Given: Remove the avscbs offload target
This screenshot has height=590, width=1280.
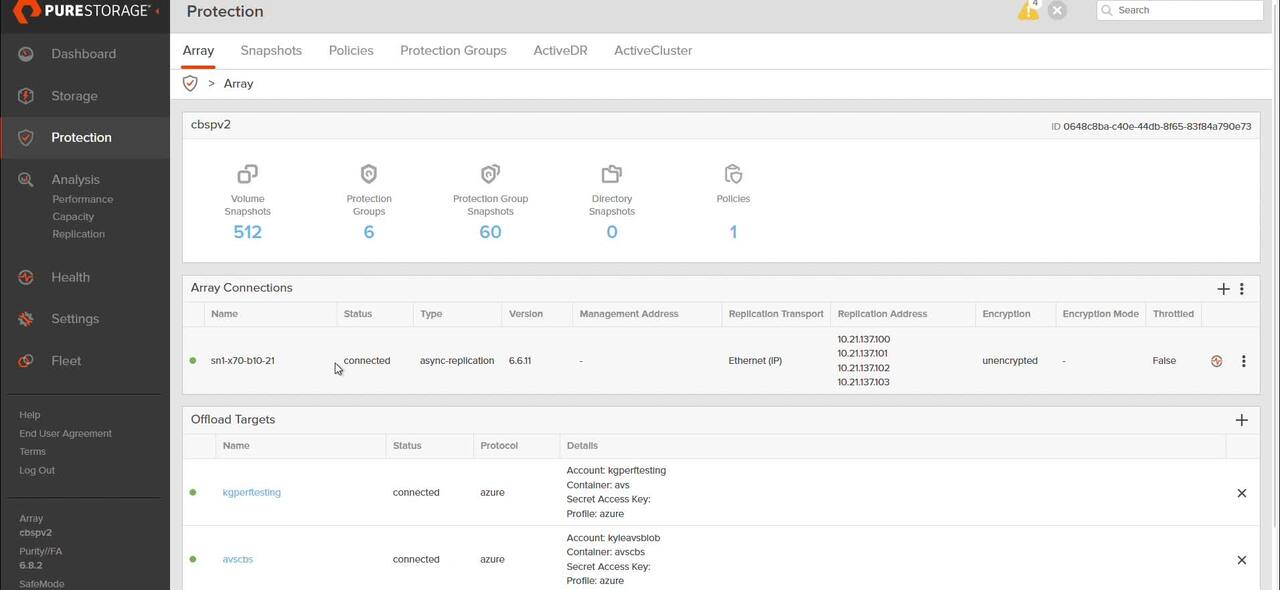Looking at the screenshot, I should [x=1241, y=560].
